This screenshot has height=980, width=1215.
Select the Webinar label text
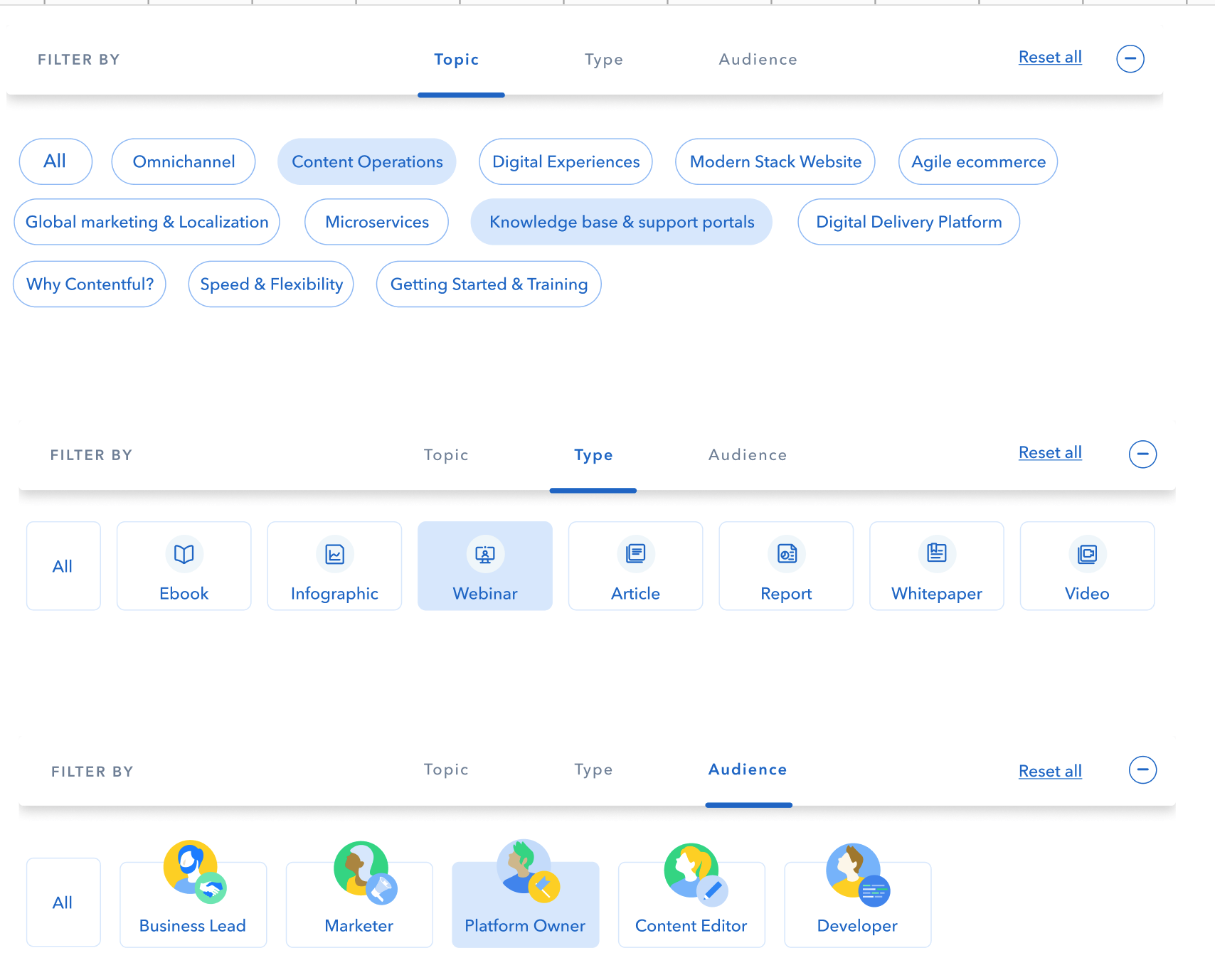[485, 594]
